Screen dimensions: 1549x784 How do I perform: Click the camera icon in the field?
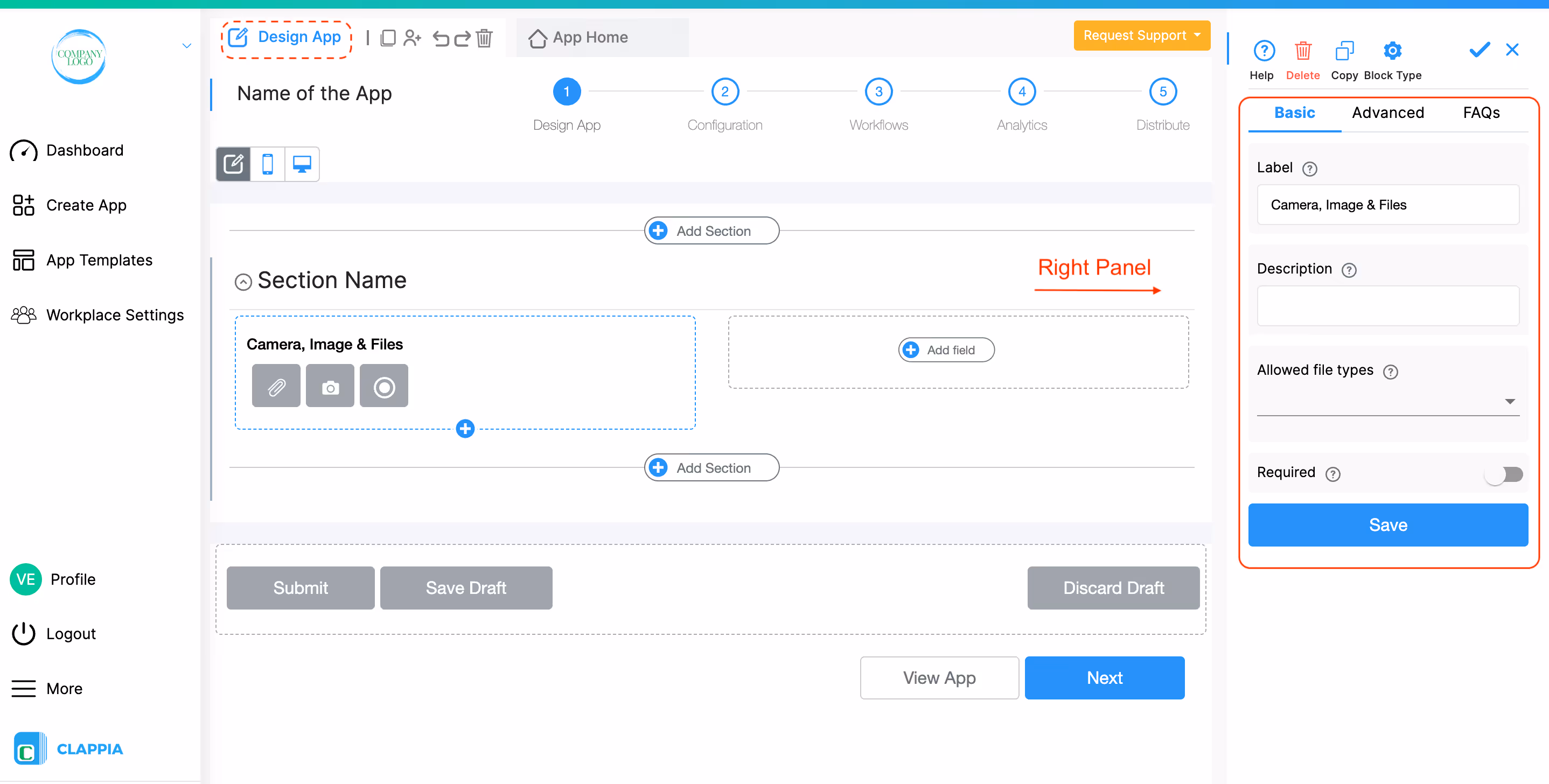330,386
